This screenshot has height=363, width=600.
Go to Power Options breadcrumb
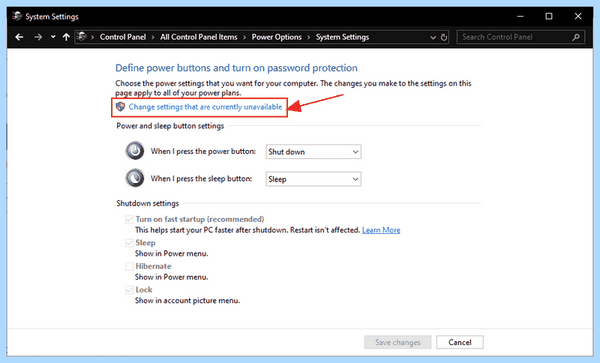pos(276,37)
